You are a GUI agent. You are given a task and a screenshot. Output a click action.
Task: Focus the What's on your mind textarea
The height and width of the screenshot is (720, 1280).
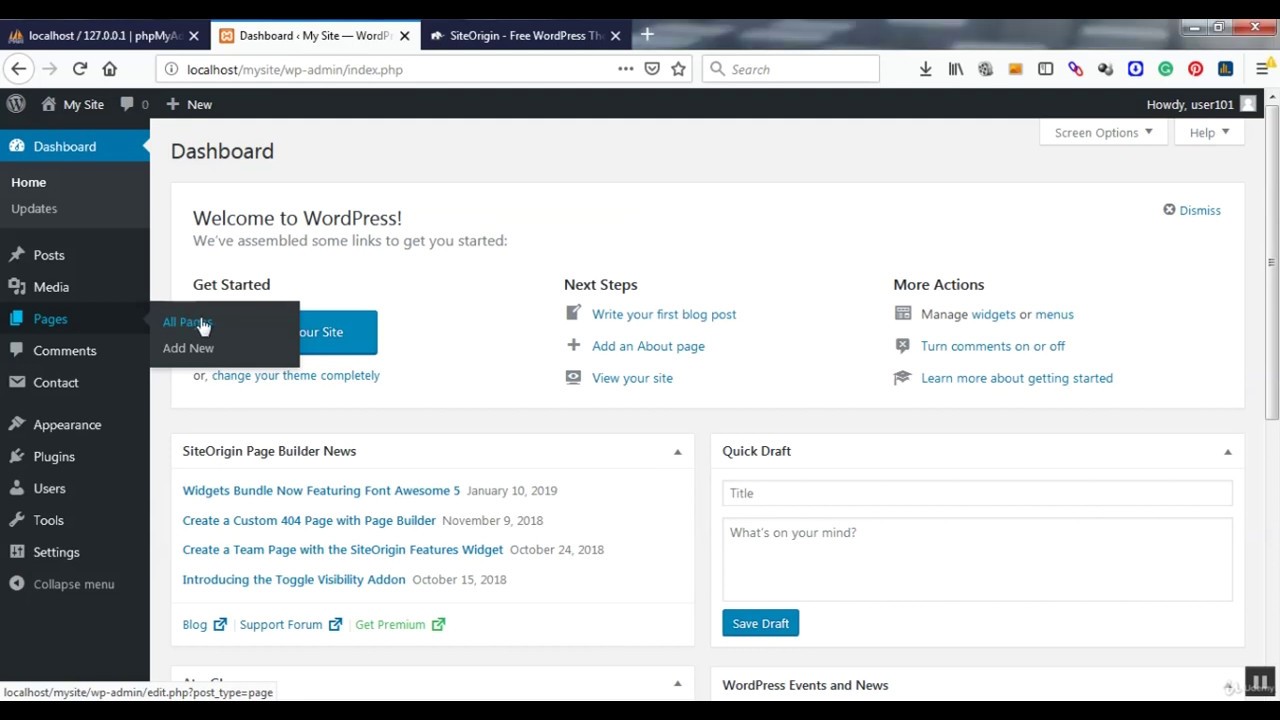[977, 558]
